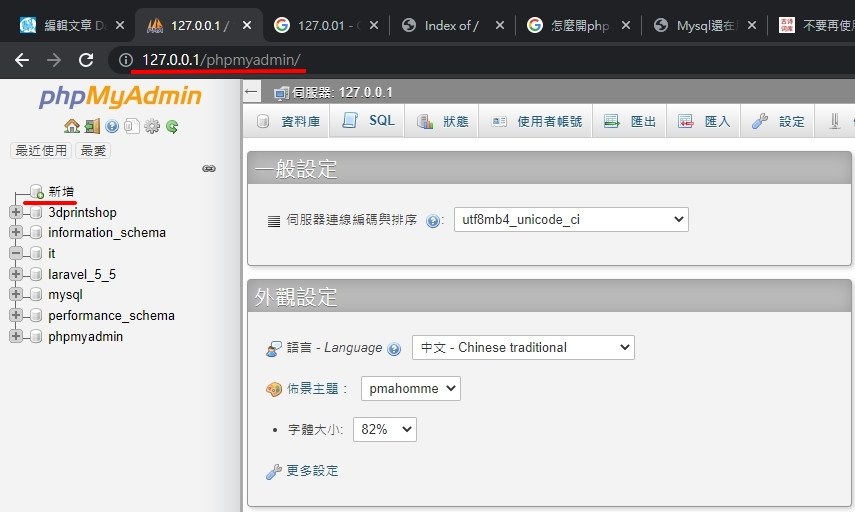The height and width of the screenshot is (512, 855).
Task: Open the 匯出 export tab
Action: tap(629, 121)
